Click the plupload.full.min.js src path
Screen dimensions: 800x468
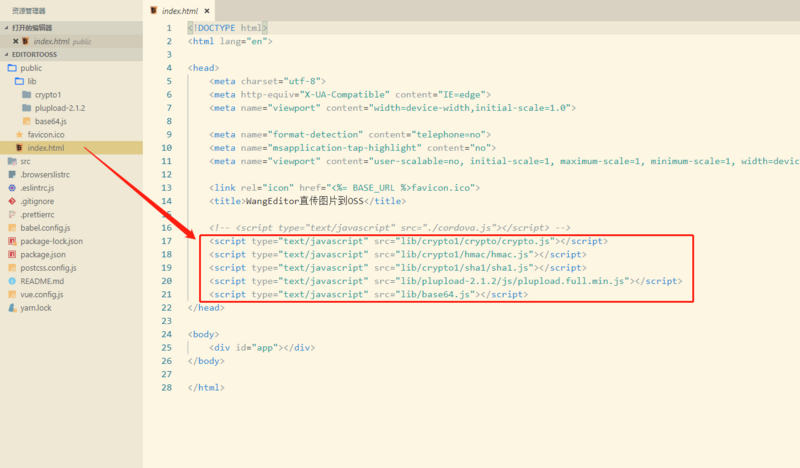click(512, 281)
